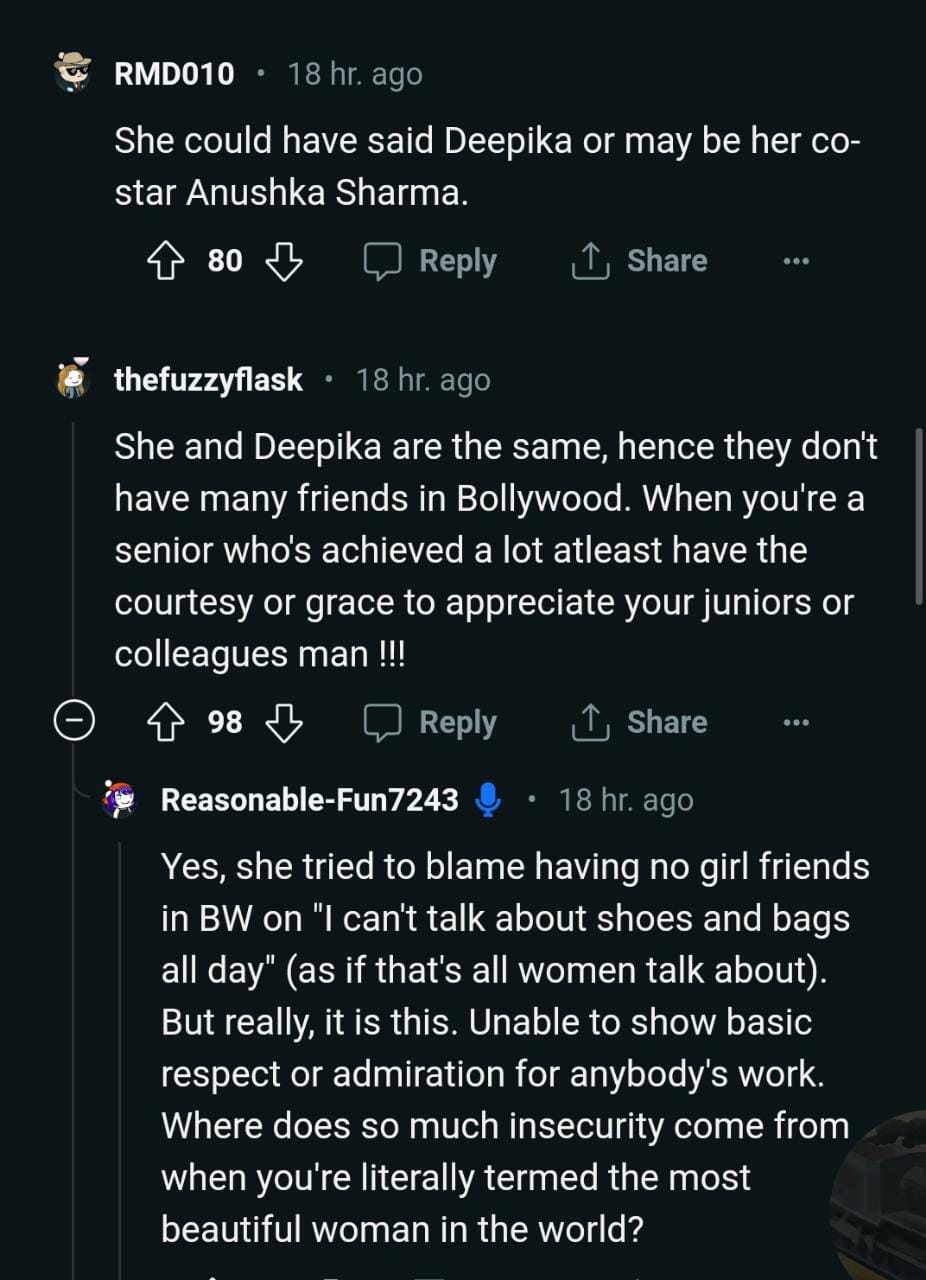Share thefuzzyflask's comment
This screenshot has width=926, height=1280.
[640, 723]
